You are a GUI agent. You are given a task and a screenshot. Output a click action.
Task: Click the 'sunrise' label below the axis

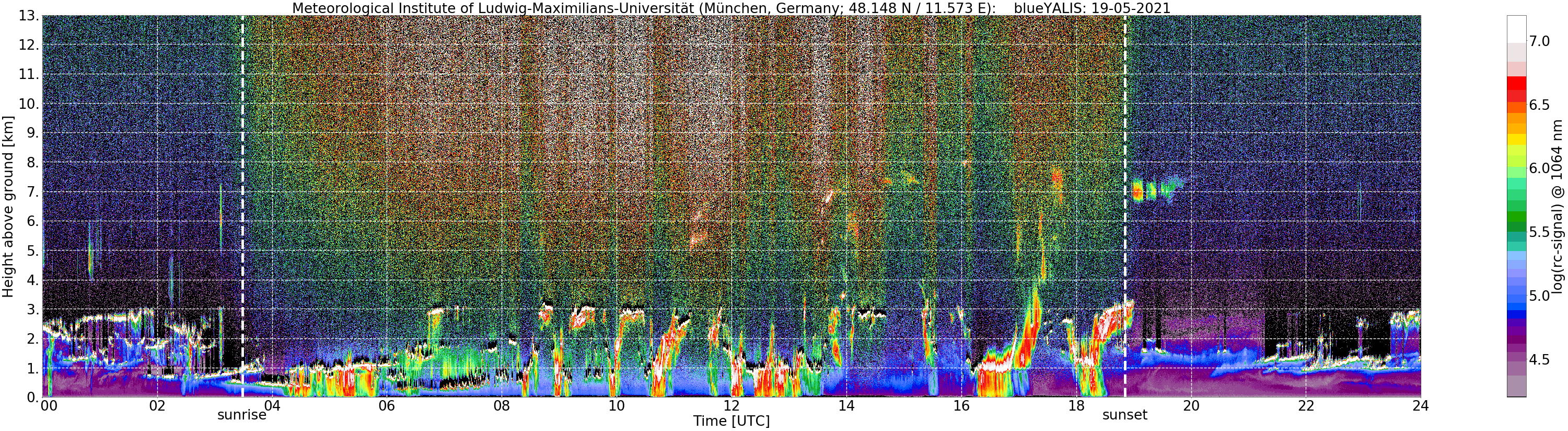(x=241, y=415)
